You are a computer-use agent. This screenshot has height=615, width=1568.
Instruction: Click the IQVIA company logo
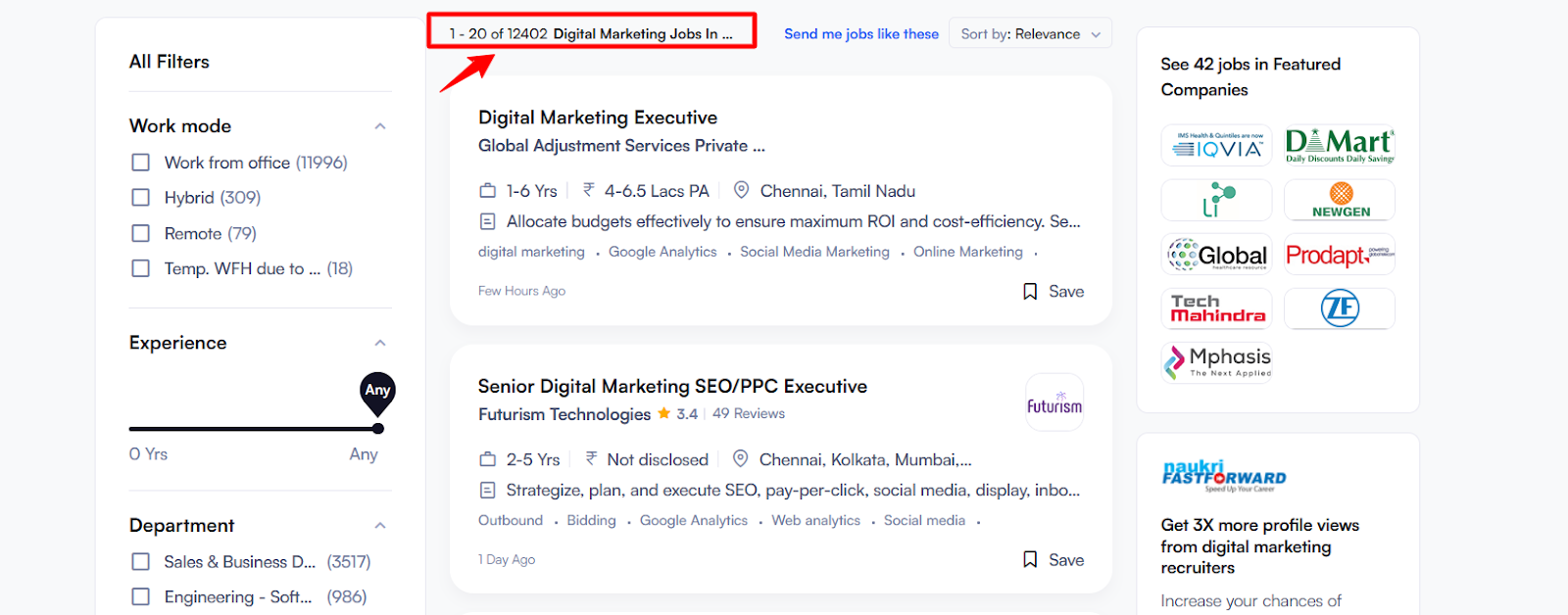[1216, 146]
